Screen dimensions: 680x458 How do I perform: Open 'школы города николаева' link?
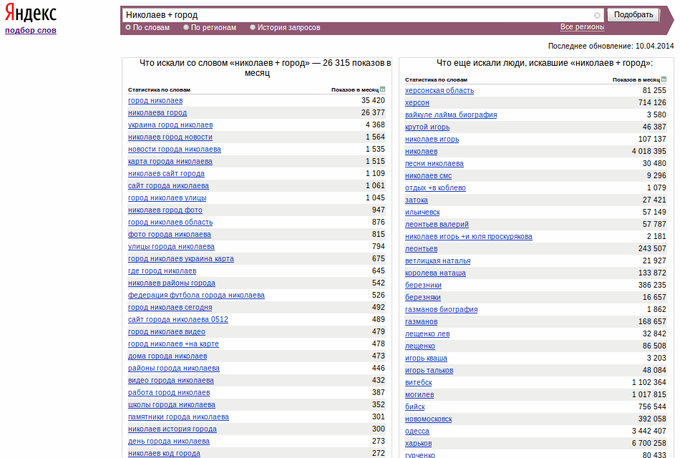tap(172, 405)
